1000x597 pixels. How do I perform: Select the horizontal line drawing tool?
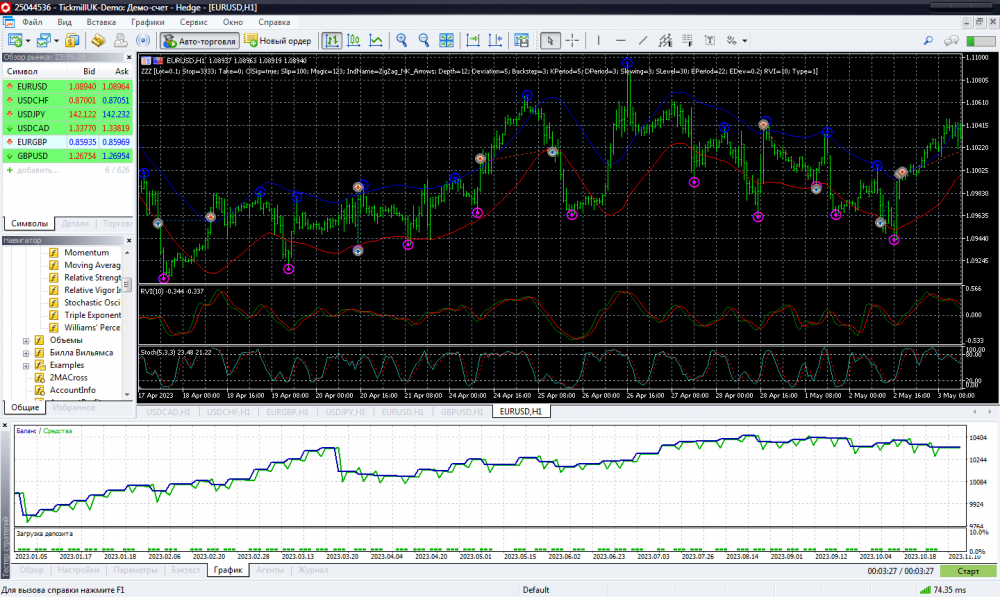pos(620,41)
